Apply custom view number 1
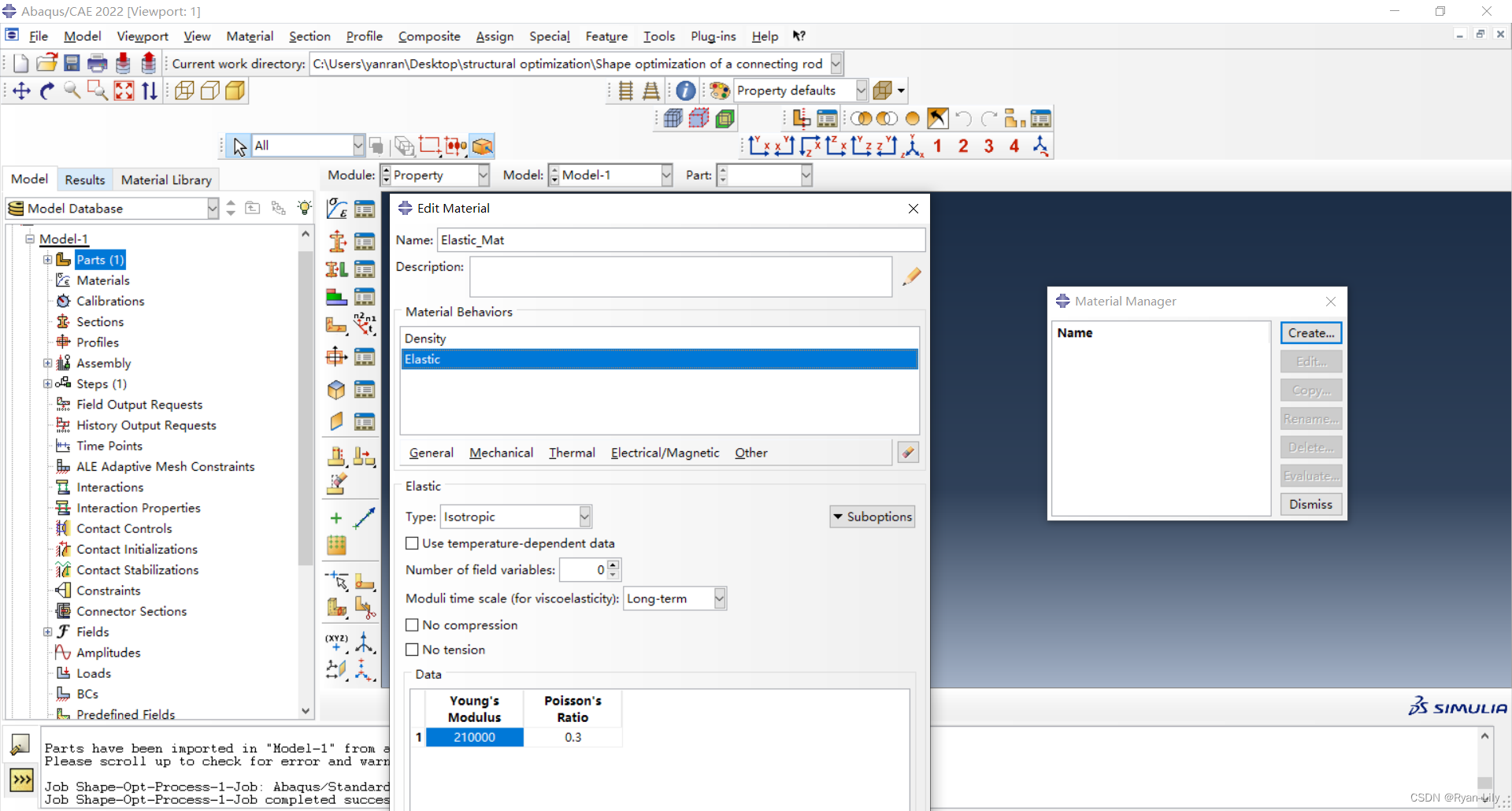Image resolution: width=1512 pixels, height=811 pixels. [x=937, y=146]
